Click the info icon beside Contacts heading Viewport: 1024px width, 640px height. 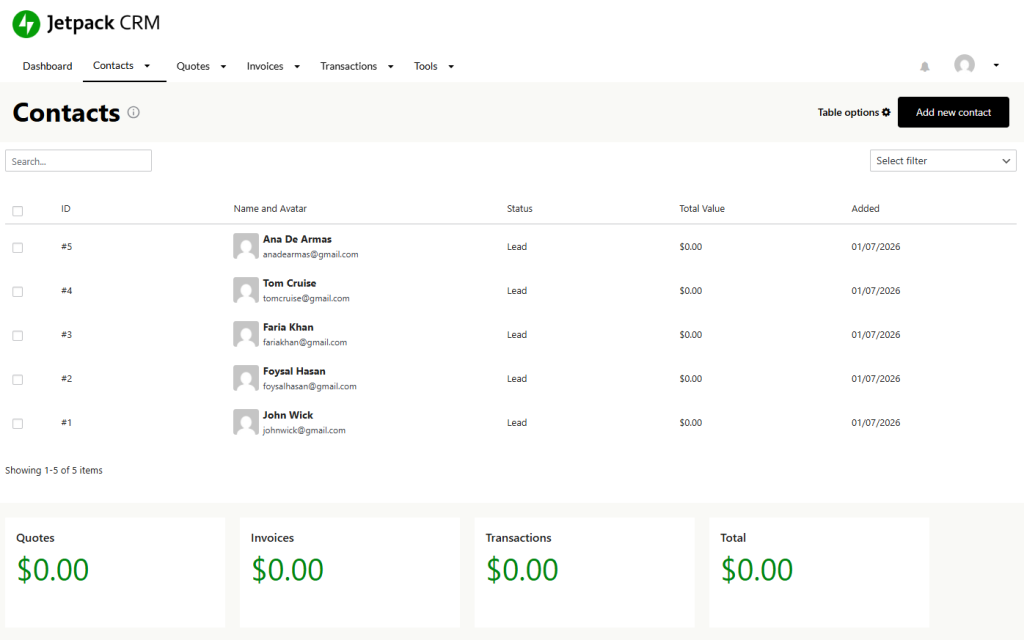pyautogui.click(x=134, y=112)
